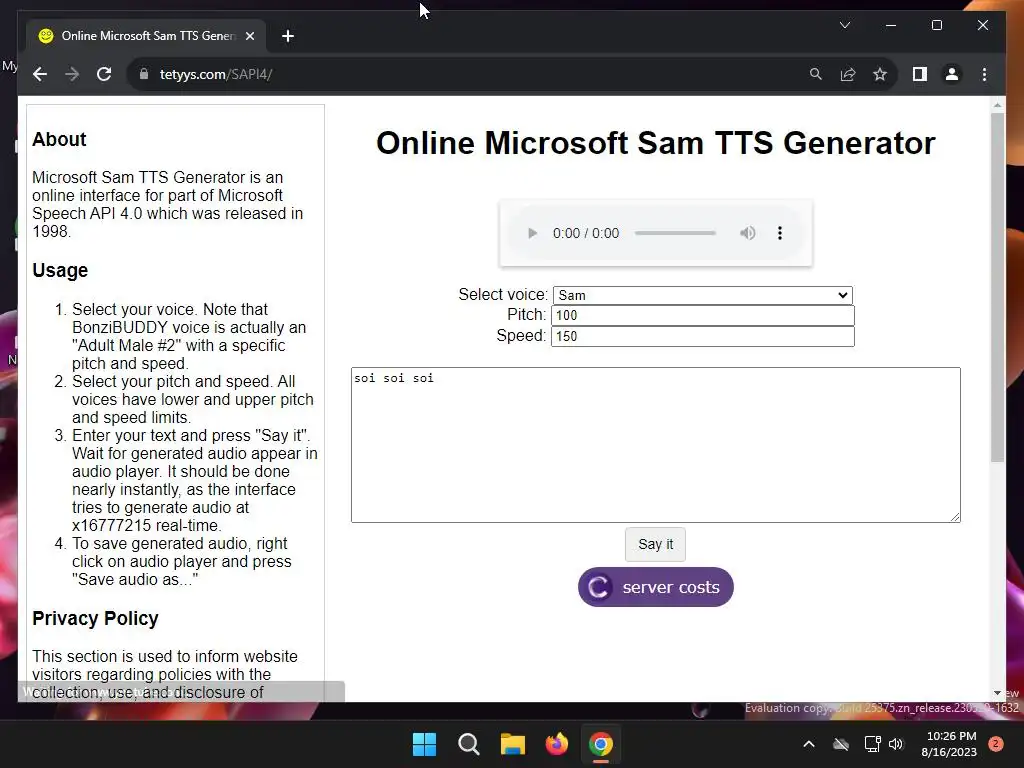This screenshot has width=1024, height=768.
Task: Open the Windows Start menu
Action: tap(424, 744)
